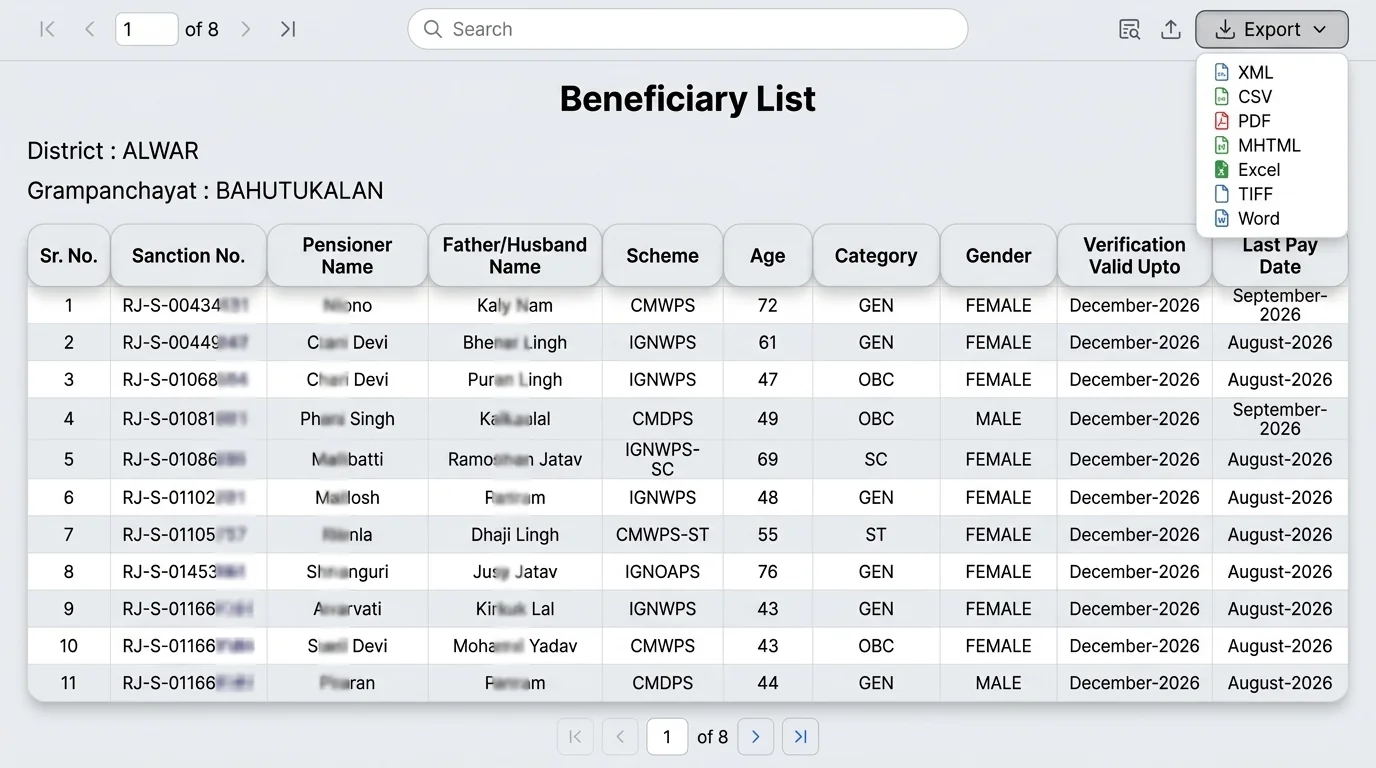
Task: Click the age value 72
Action: coord(768,305)
